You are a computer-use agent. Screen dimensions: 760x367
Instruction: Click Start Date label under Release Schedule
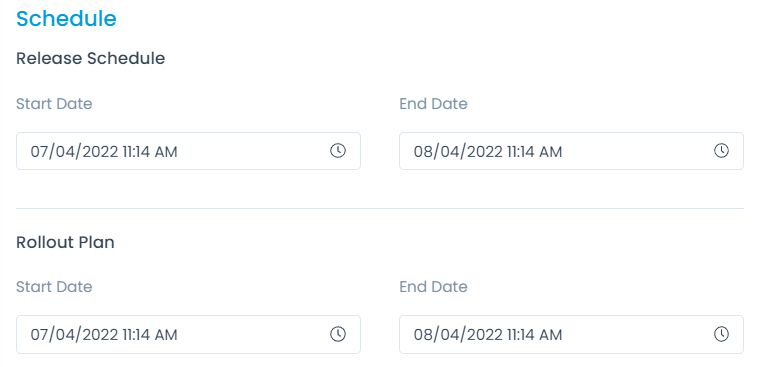54,104
